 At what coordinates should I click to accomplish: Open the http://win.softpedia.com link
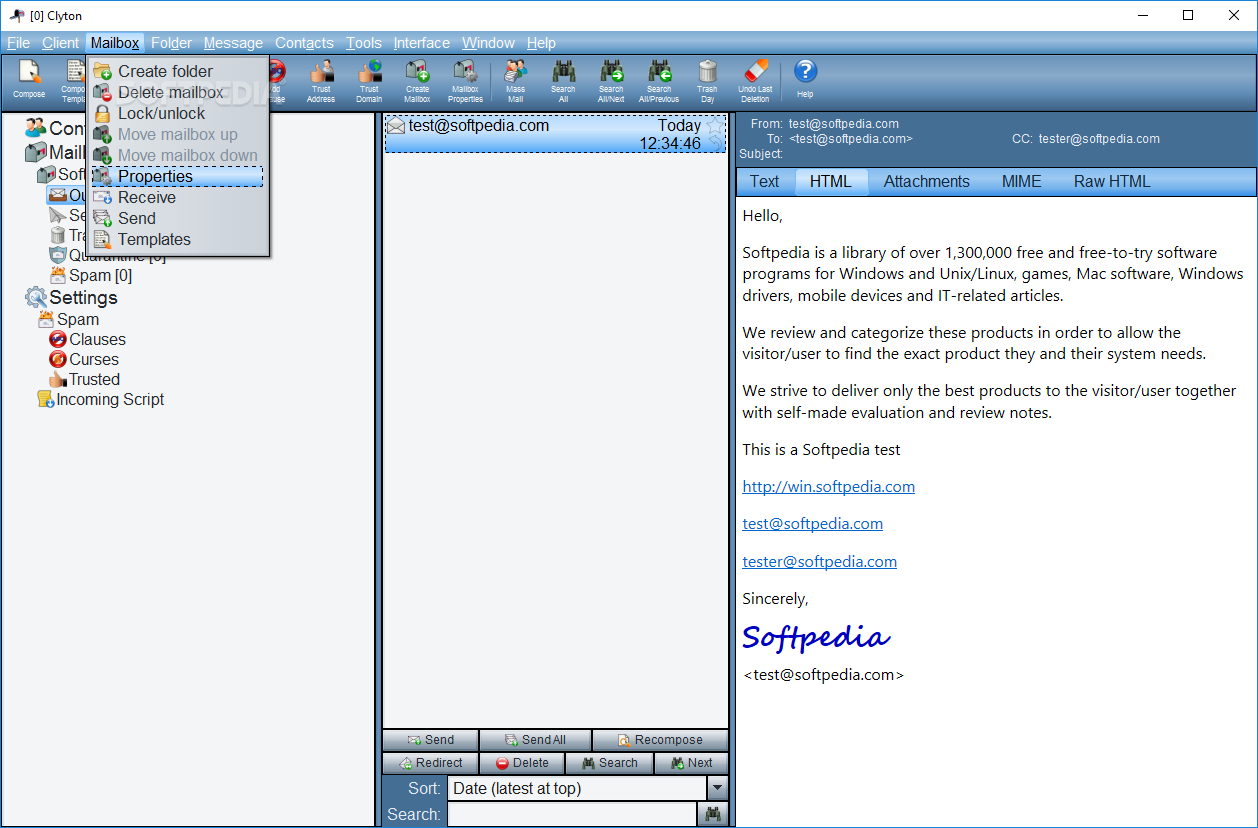pyautogui.click(x=828, y=487)
